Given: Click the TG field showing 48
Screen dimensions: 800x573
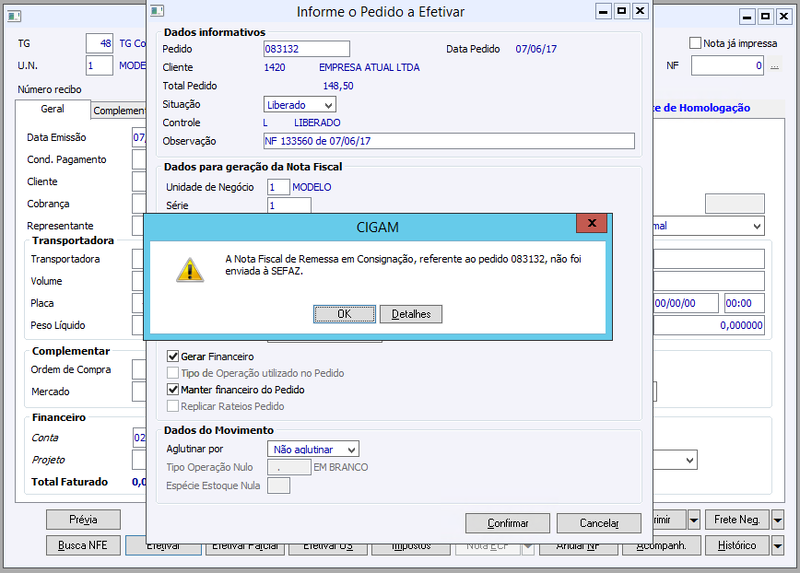Looking at the screenshot, I should (99, 43).
